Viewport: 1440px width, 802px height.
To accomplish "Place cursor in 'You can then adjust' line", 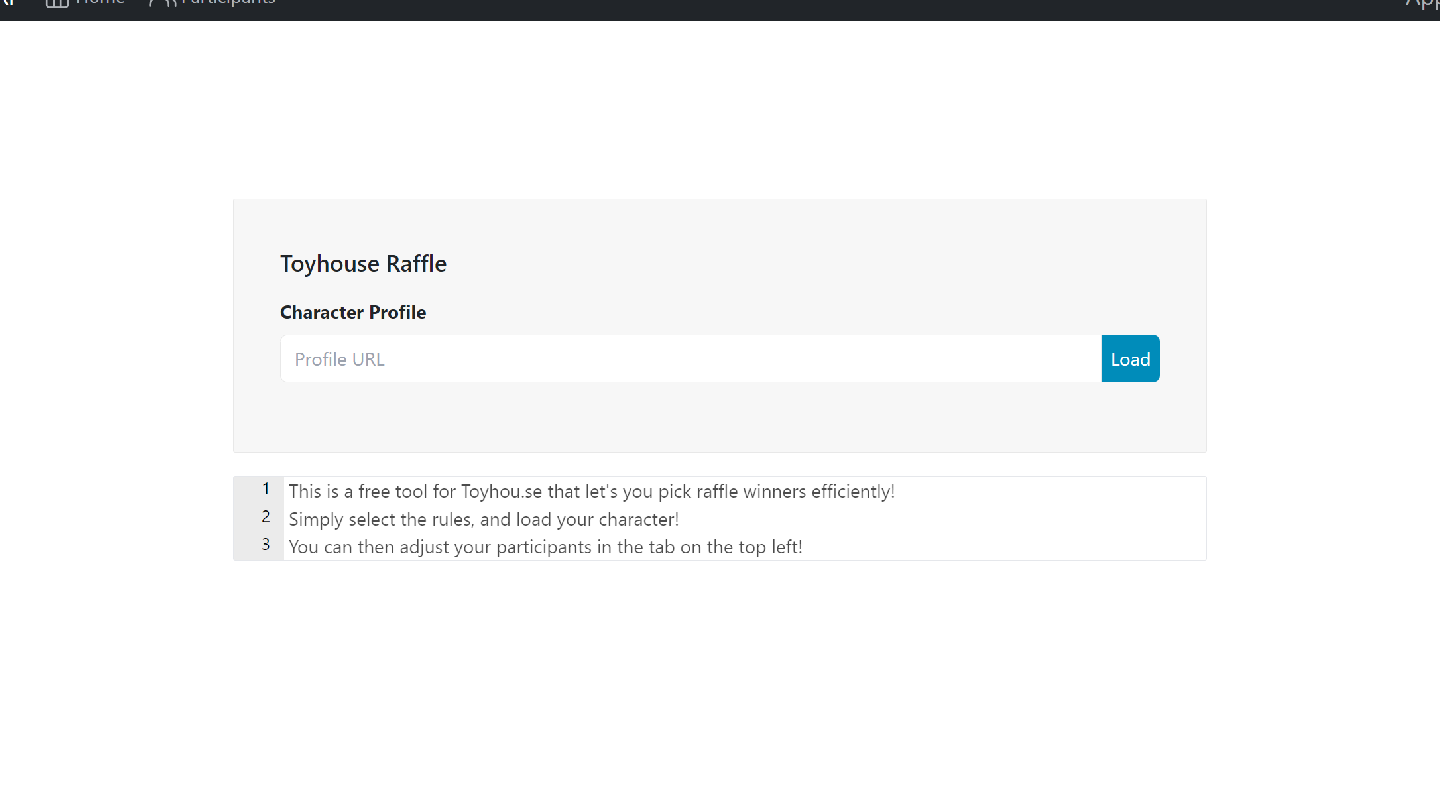I will (x=546, y=547).
